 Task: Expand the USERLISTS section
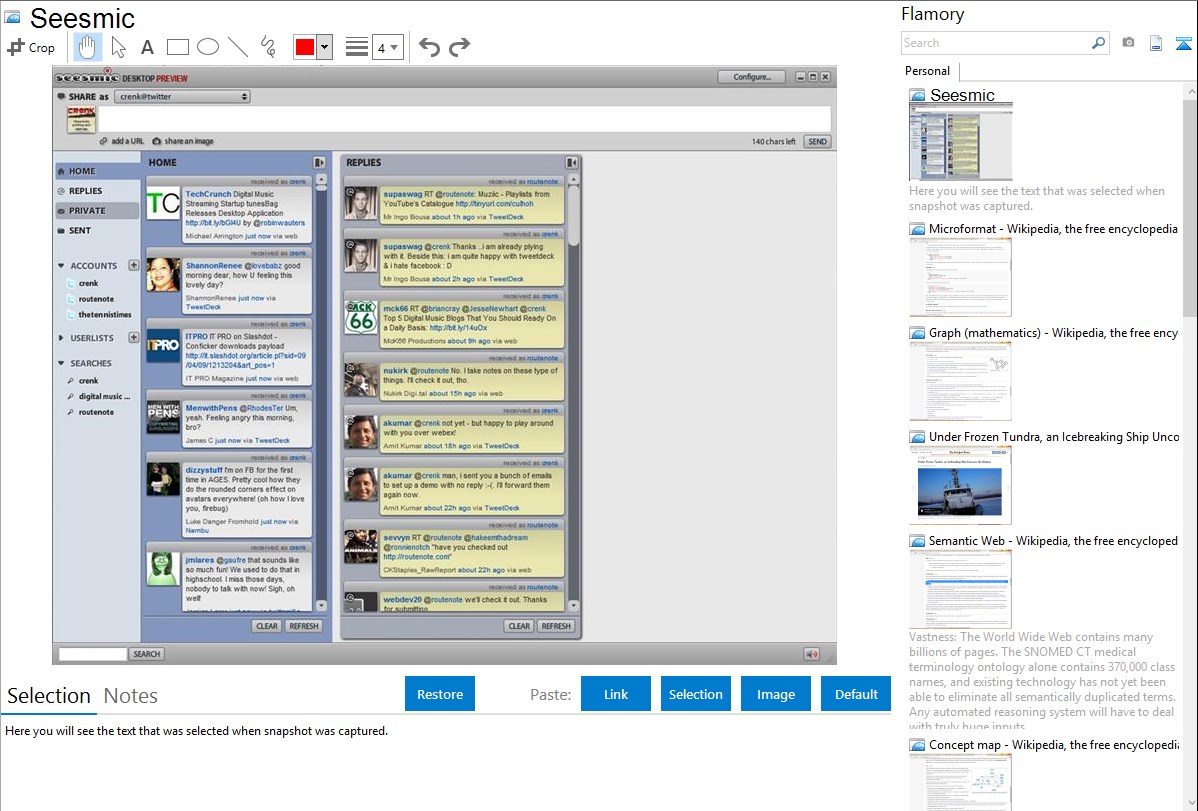[61, 338]
